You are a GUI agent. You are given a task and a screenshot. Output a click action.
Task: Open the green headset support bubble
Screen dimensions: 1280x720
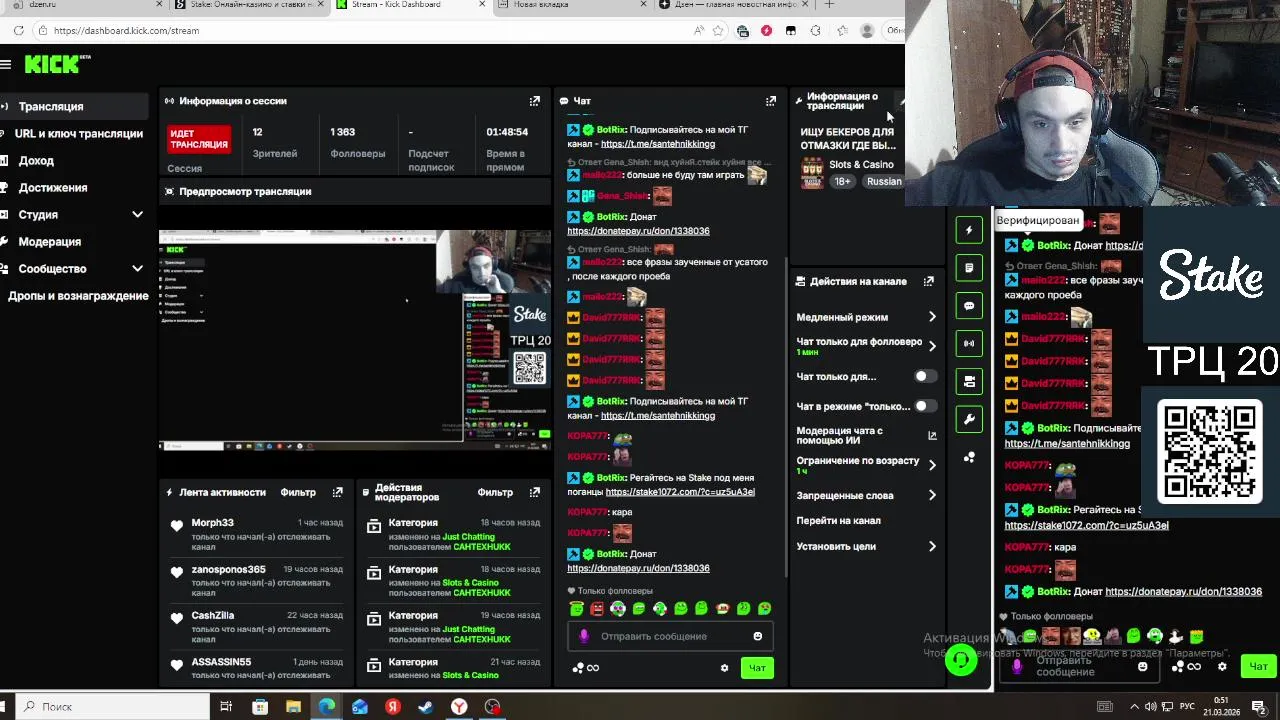click(x=961, y=660)
